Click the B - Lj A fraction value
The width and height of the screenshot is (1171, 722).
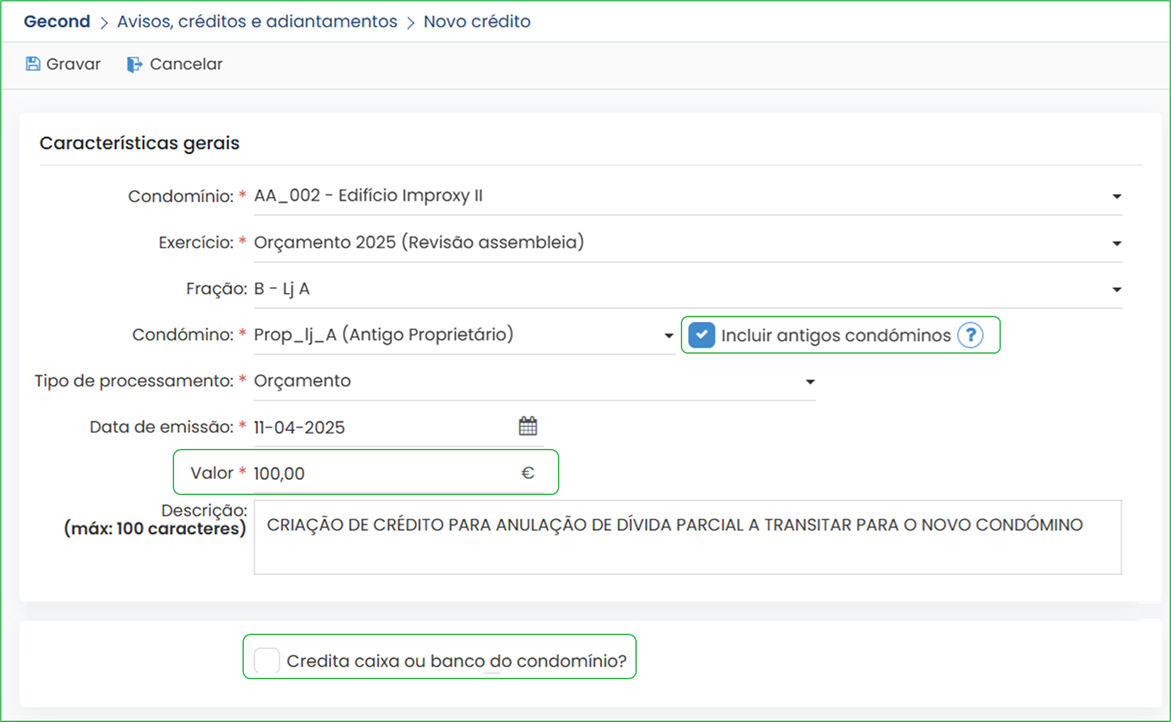[x=282, y=289]
